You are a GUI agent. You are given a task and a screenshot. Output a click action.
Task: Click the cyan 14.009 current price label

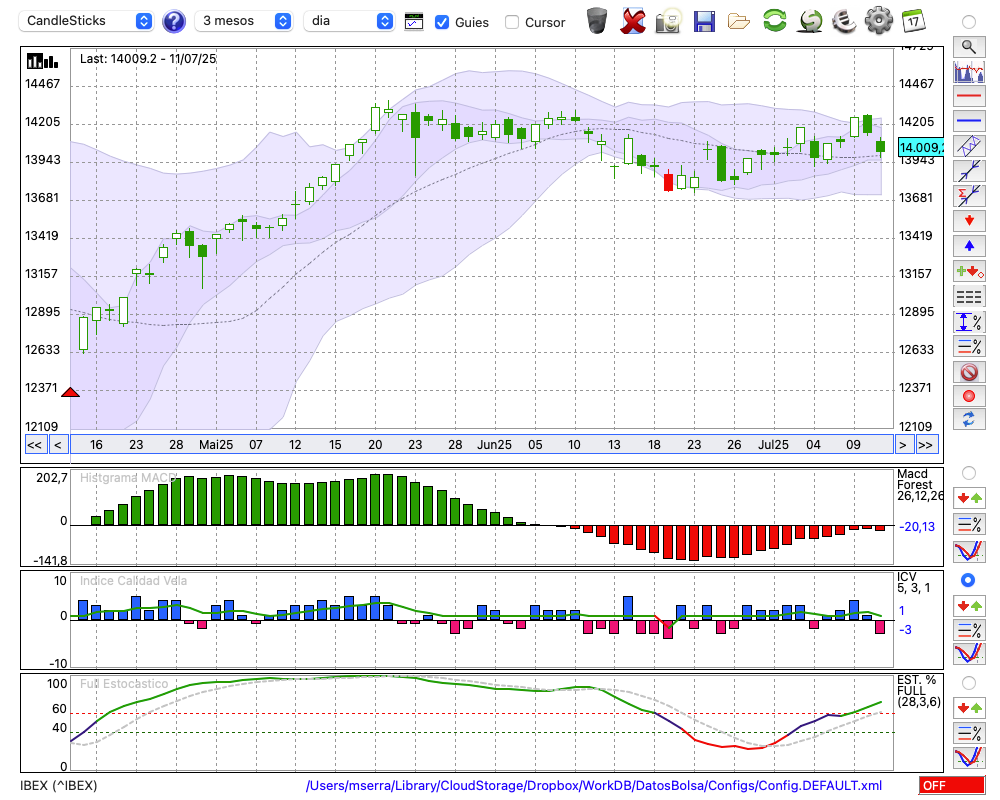920,147
